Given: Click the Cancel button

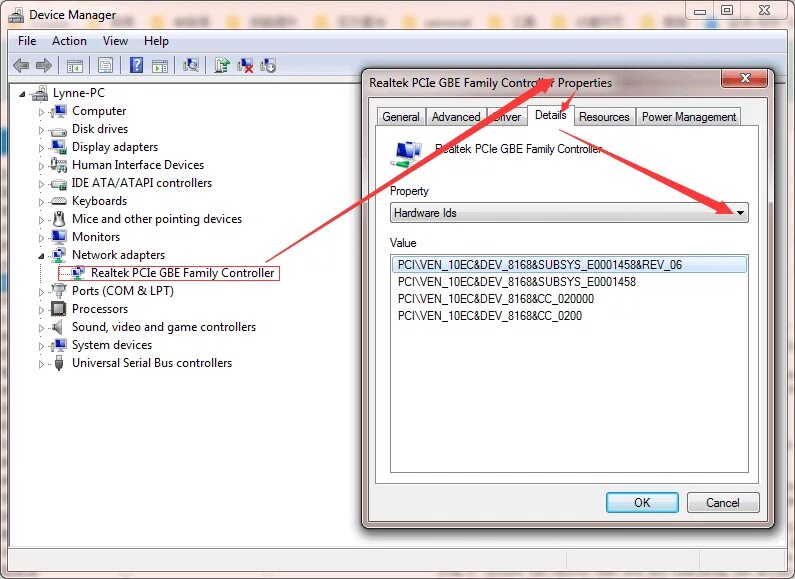Looking at the screenshot, I should (722, 502).
